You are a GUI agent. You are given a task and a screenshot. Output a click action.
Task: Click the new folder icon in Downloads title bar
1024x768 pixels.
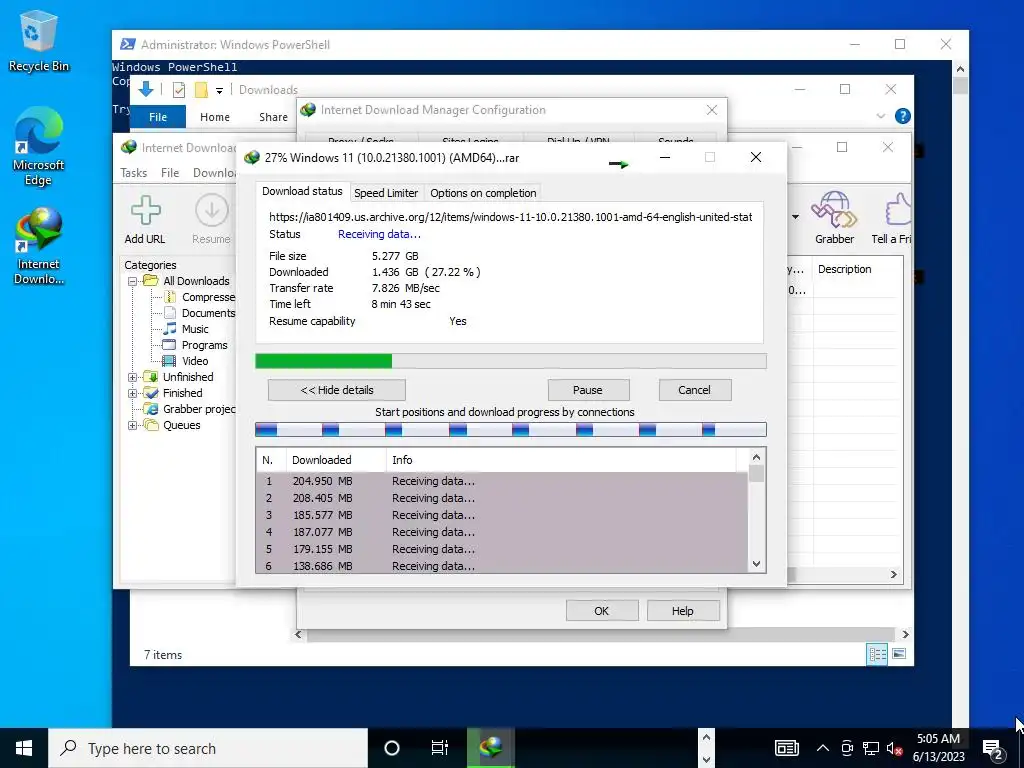coord(201,90)
